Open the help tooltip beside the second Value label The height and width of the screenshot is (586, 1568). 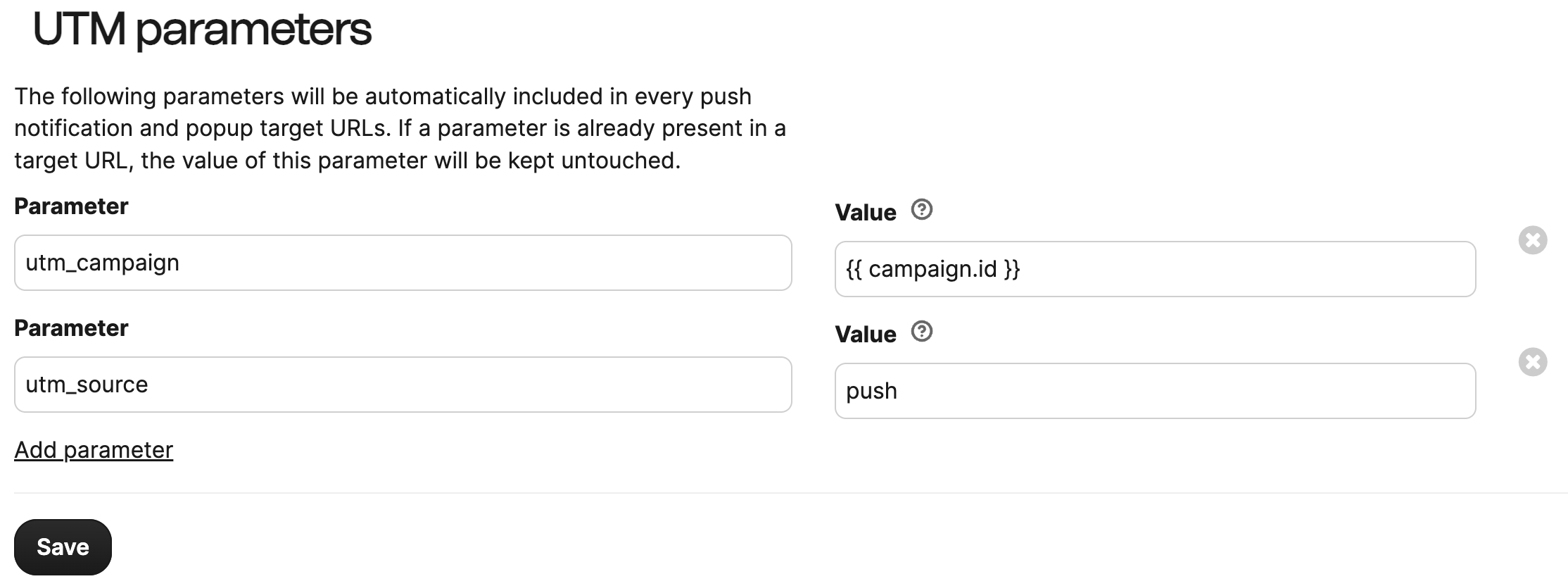pos(922,331)
